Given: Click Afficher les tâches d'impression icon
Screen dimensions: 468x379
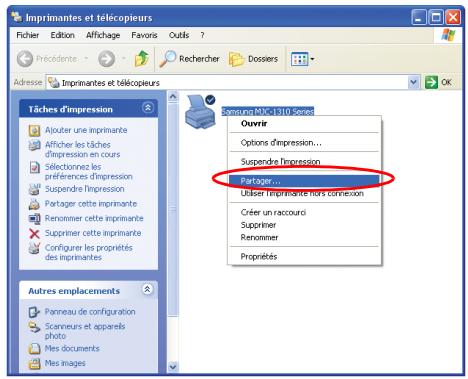Looking at the screenshot, I should (34, 145).
